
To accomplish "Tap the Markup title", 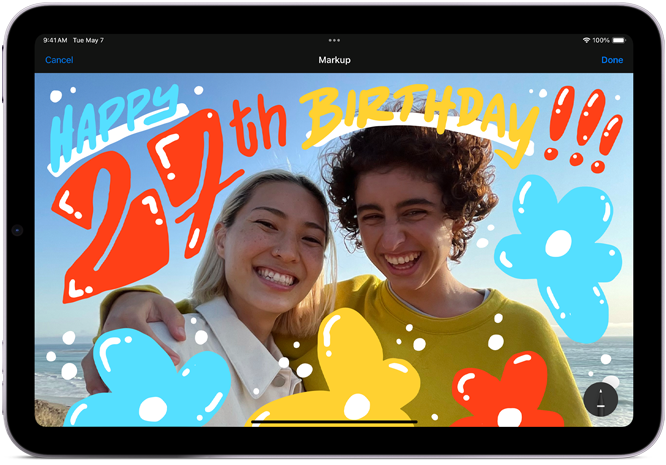I will click(x=334, y=60).
